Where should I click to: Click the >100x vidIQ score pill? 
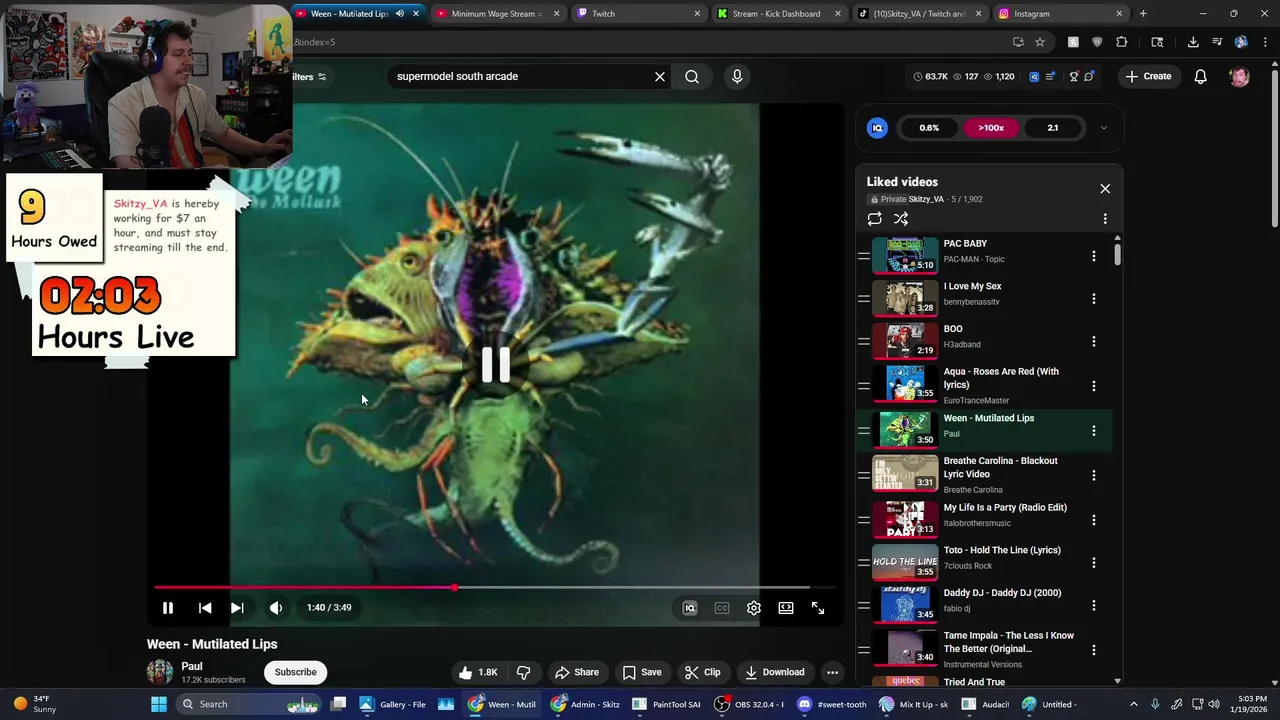(x=991, y=128)
